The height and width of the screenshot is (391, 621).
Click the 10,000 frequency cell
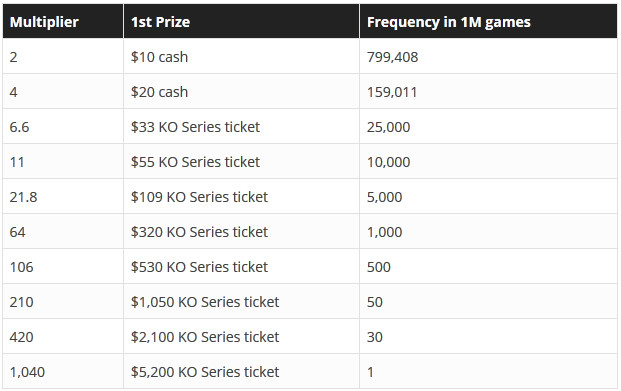pos(488,161)
